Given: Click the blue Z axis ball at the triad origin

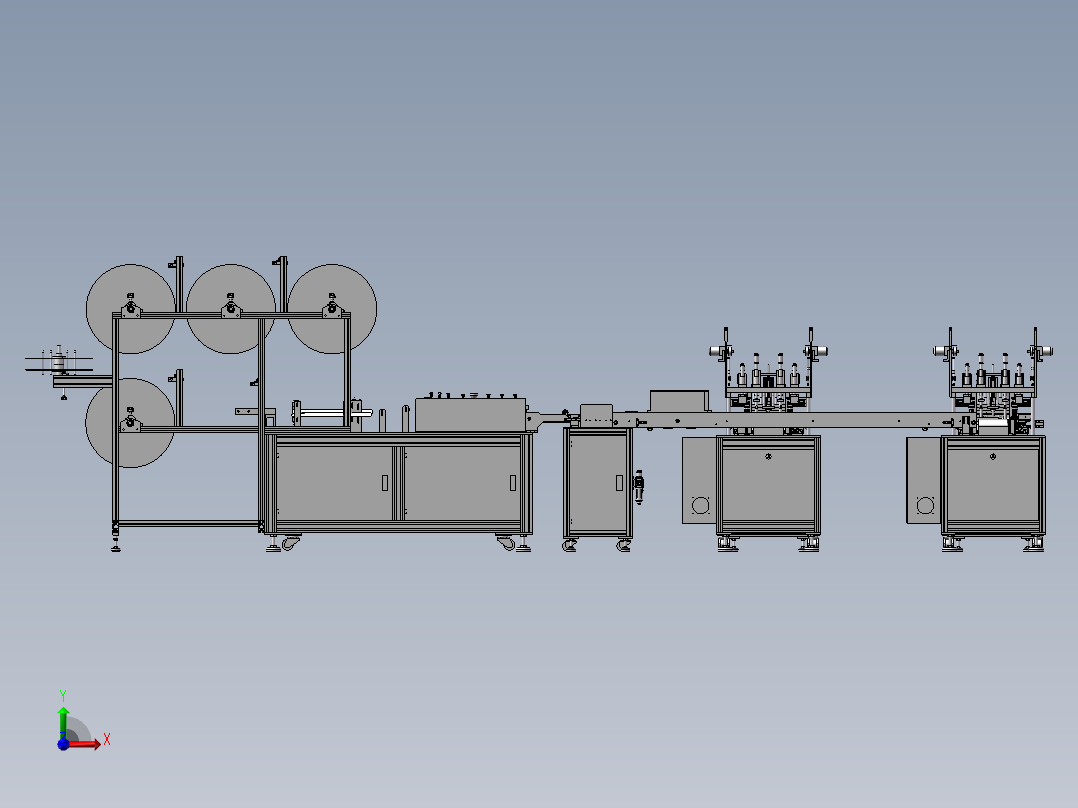Looking at the screenshot, I should [x=63, y=744].
